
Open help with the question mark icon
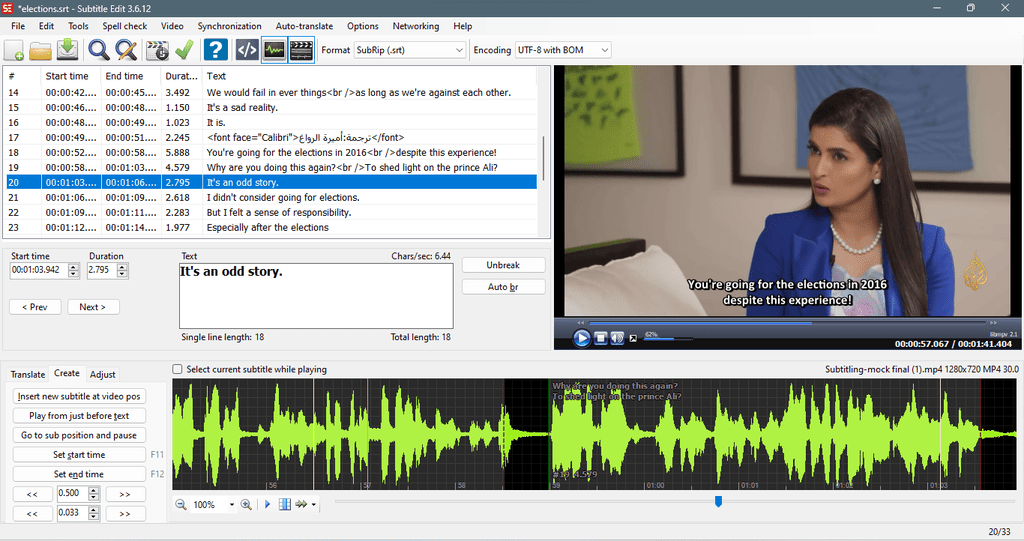point(216,50)
